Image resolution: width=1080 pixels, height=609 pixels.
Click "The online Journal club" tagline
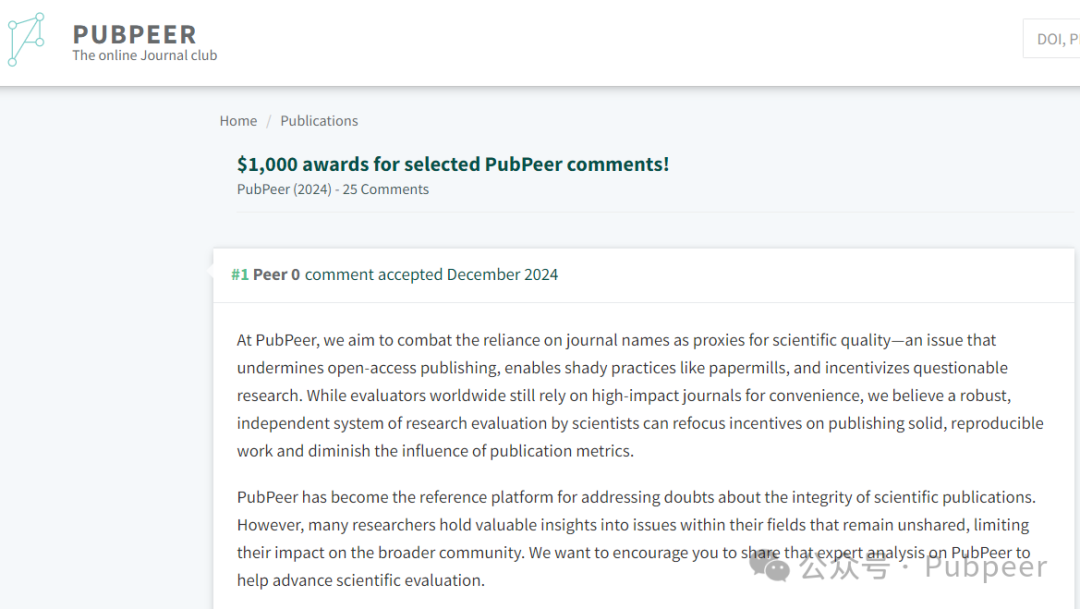pyautogui.click(x=145, y=56)
